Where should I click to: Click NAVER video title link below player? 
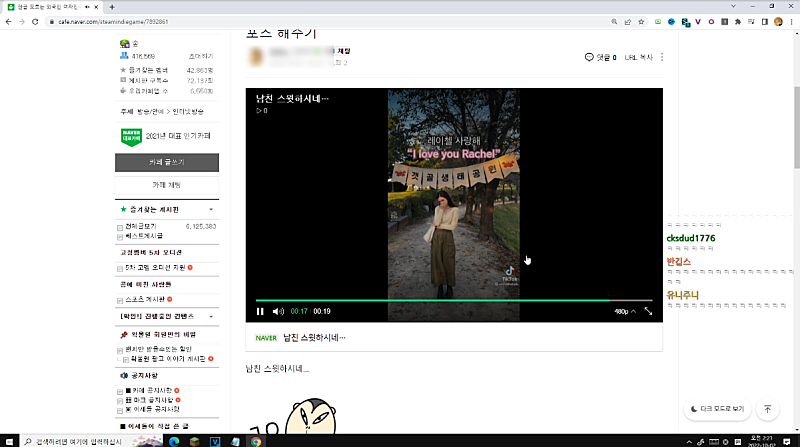click(314, 338)
